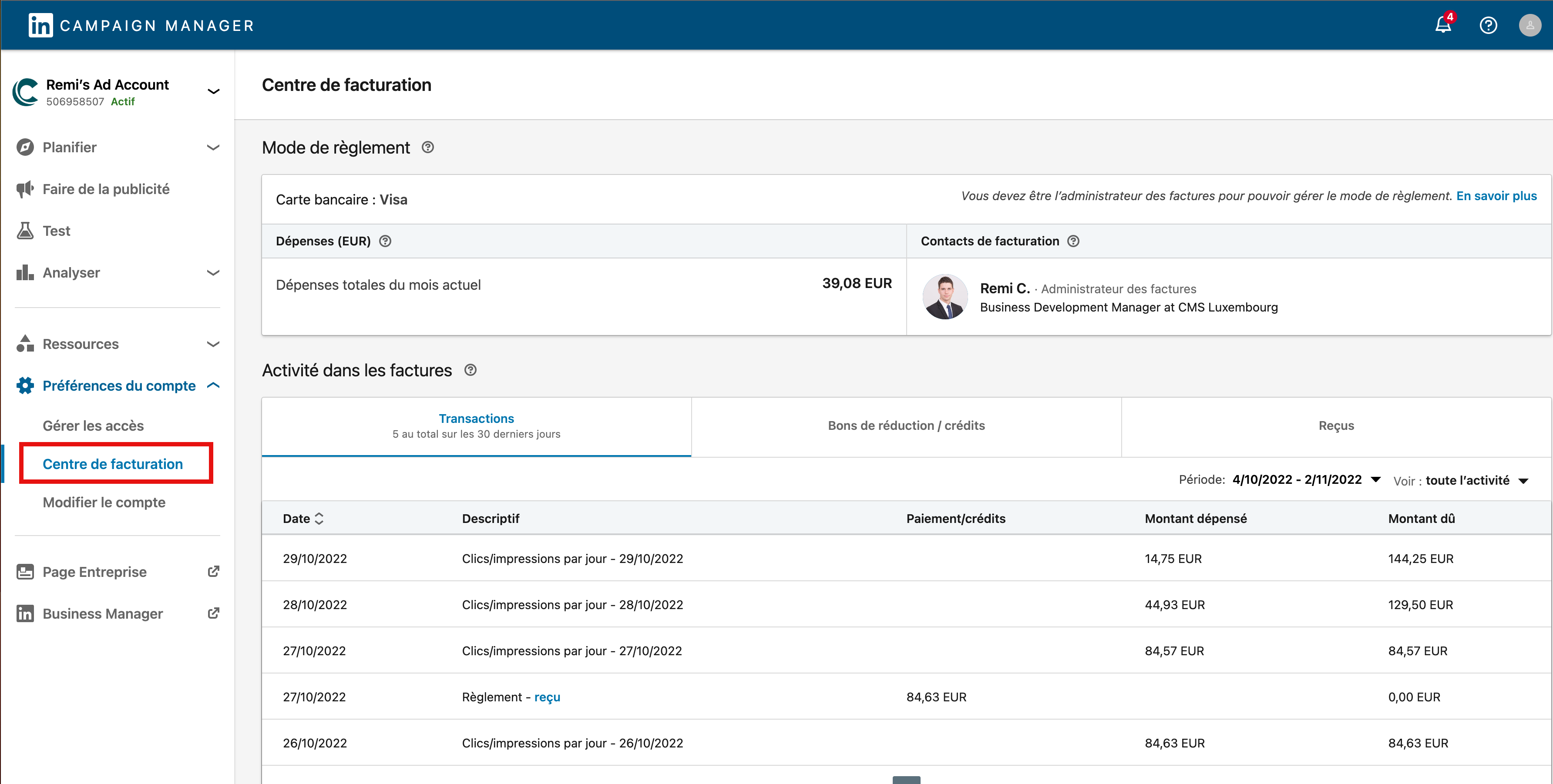The height and width of the screenshot is (784, 1553).
Task: Click the En savoir plus link
Action: point(1496,196)
